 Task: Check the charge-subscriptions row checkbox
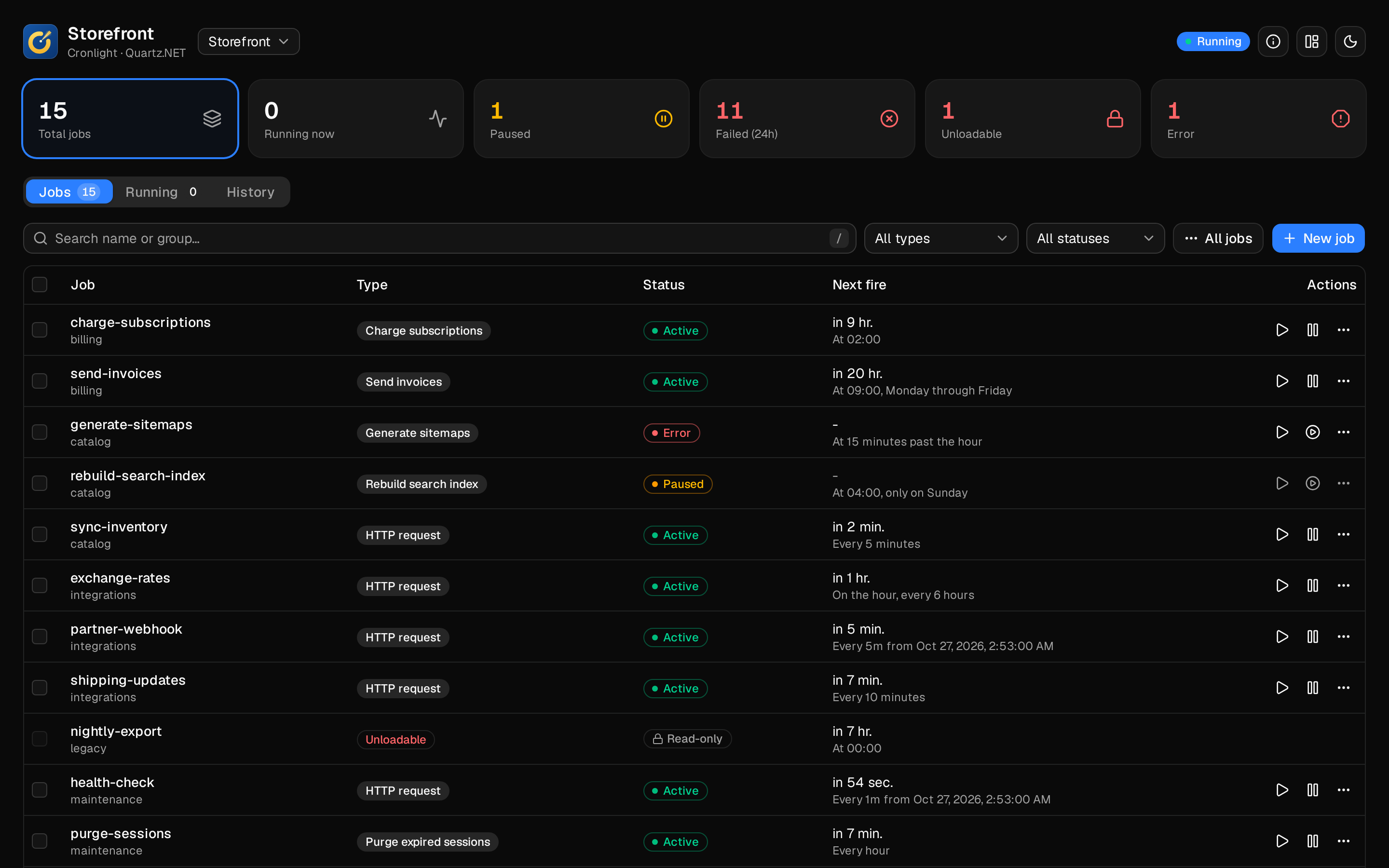[x=40, y=330]
